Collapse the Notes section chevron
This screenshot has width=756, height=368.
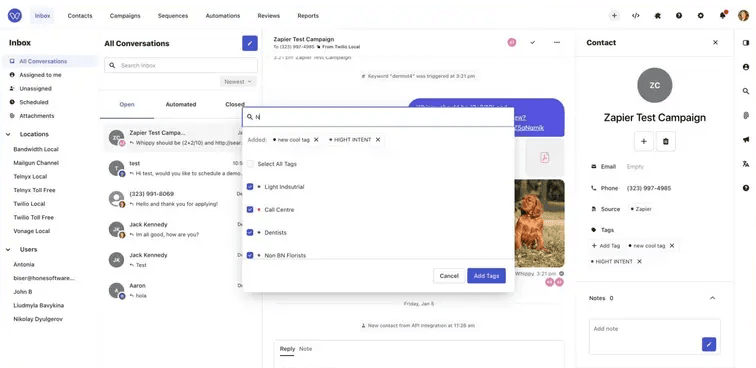(x=713, y=298)
